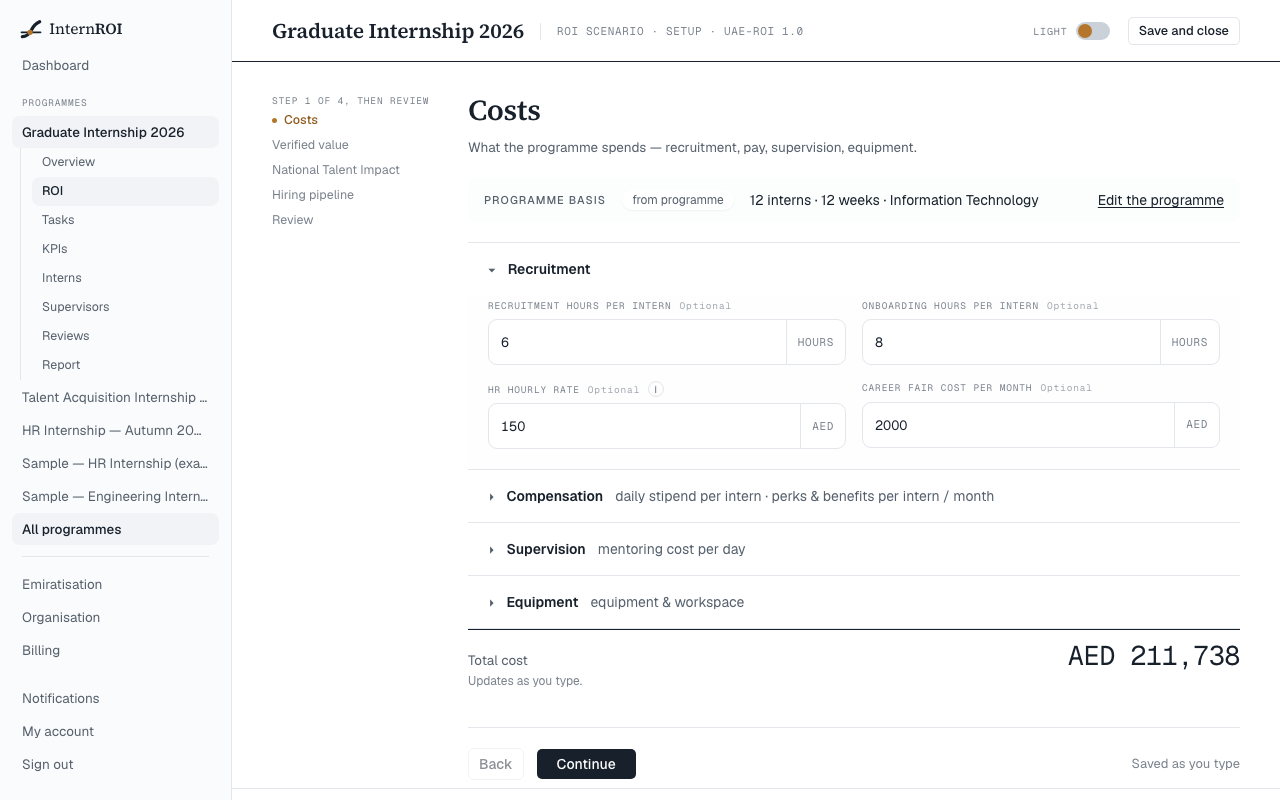Open the Emiratisation page
The height and width of the screenshot is (800, 1280).
[x=115, y=584]
